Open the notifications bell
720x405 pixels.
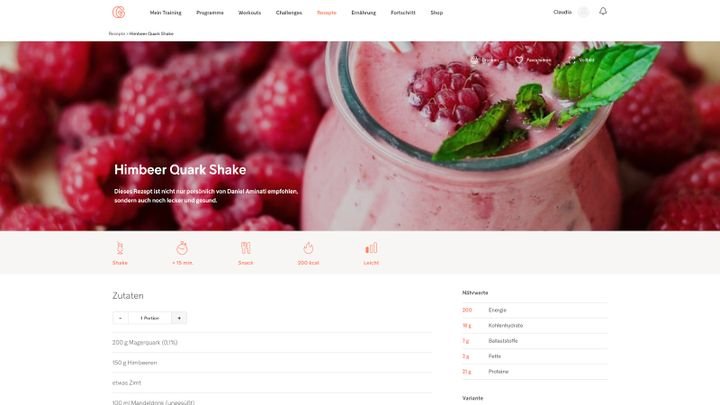pos(603,11)
